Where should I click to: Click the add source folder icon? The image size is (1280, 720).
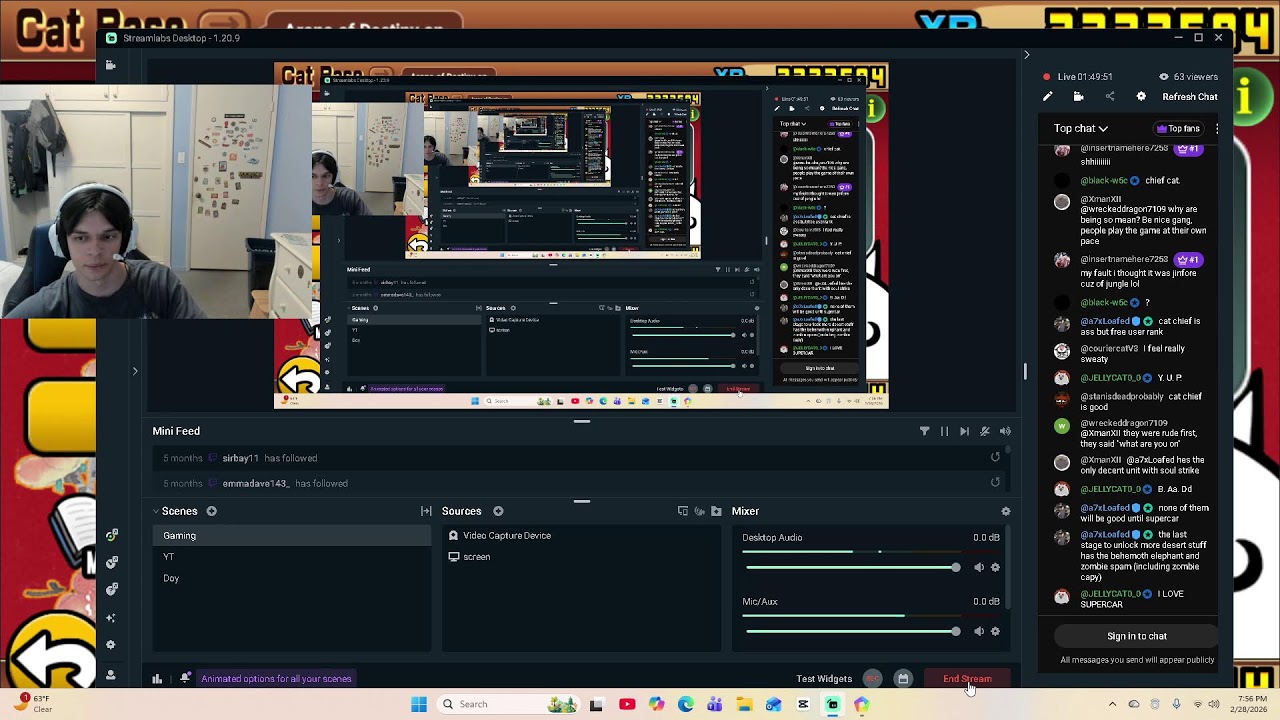coord(716,511)
